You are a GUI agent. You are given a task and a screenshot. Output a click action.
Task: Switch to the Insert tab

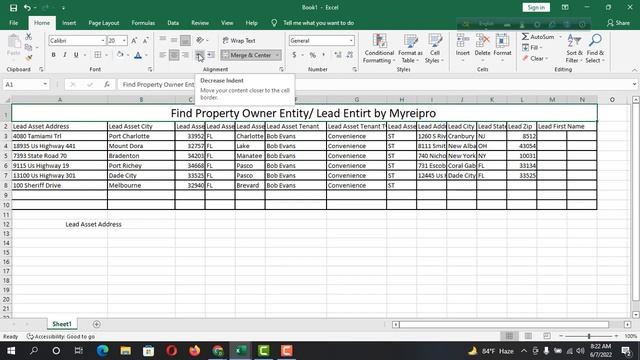click(69, 23)
